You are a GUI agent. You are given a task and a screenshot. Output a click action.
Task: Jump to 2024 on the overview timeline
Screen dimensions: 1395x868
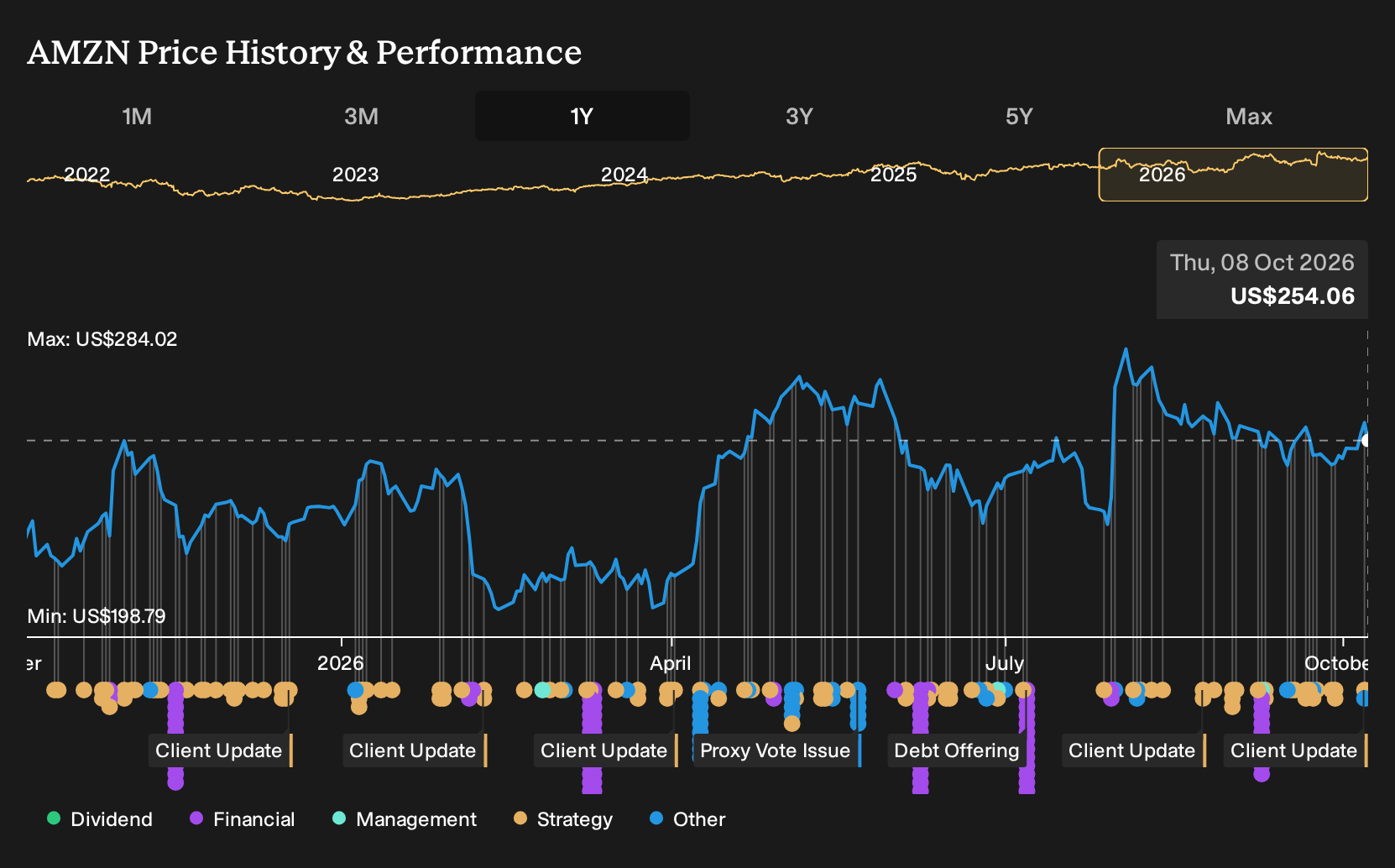click(624, 175)
